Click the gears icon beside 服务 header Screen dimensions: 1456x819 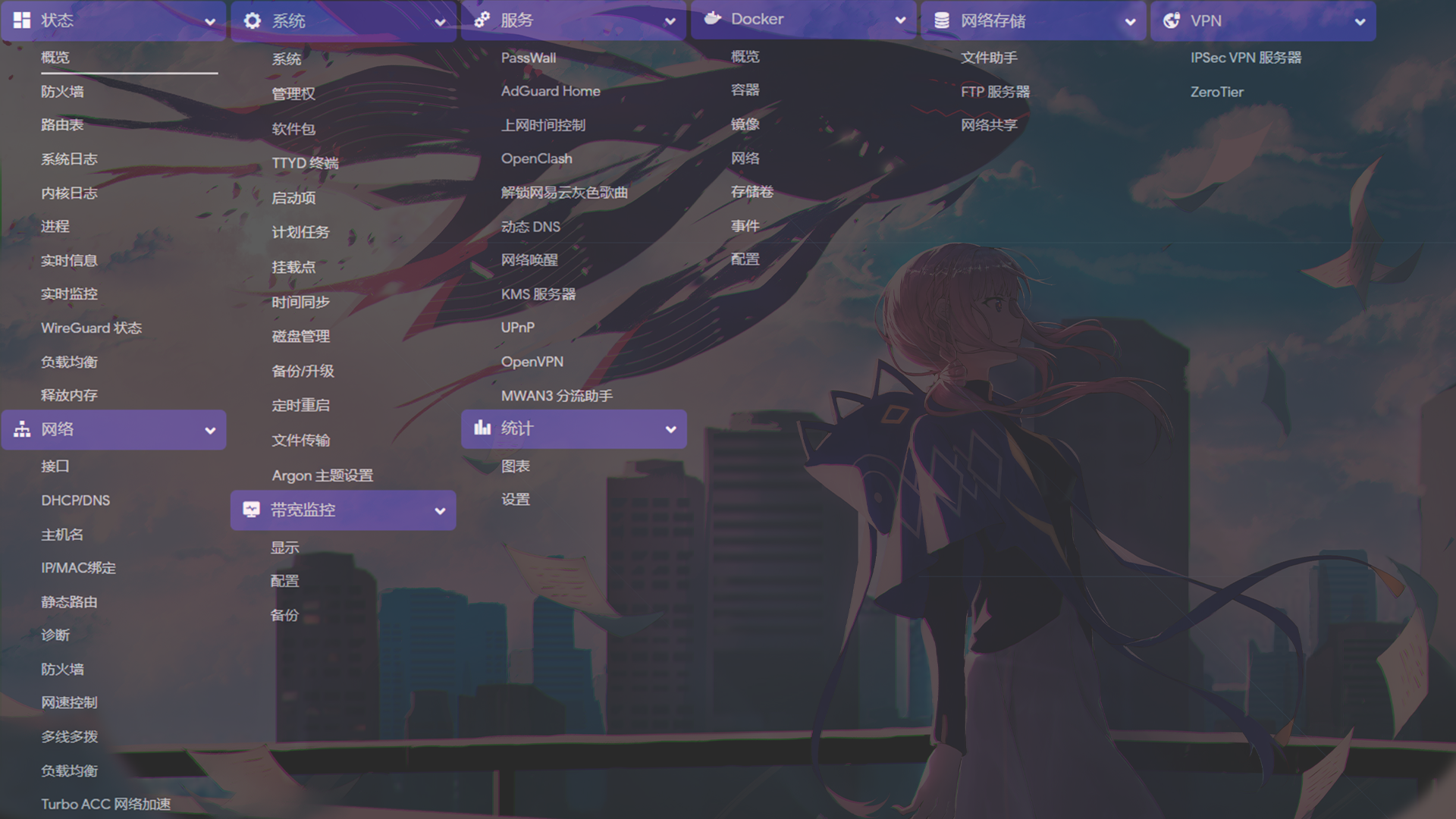tap(482, 20)
